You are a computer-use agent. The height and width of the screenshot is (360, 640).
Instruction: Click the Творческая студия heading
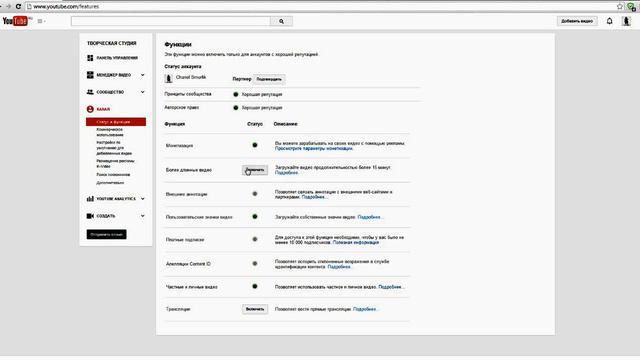[111, 43]
